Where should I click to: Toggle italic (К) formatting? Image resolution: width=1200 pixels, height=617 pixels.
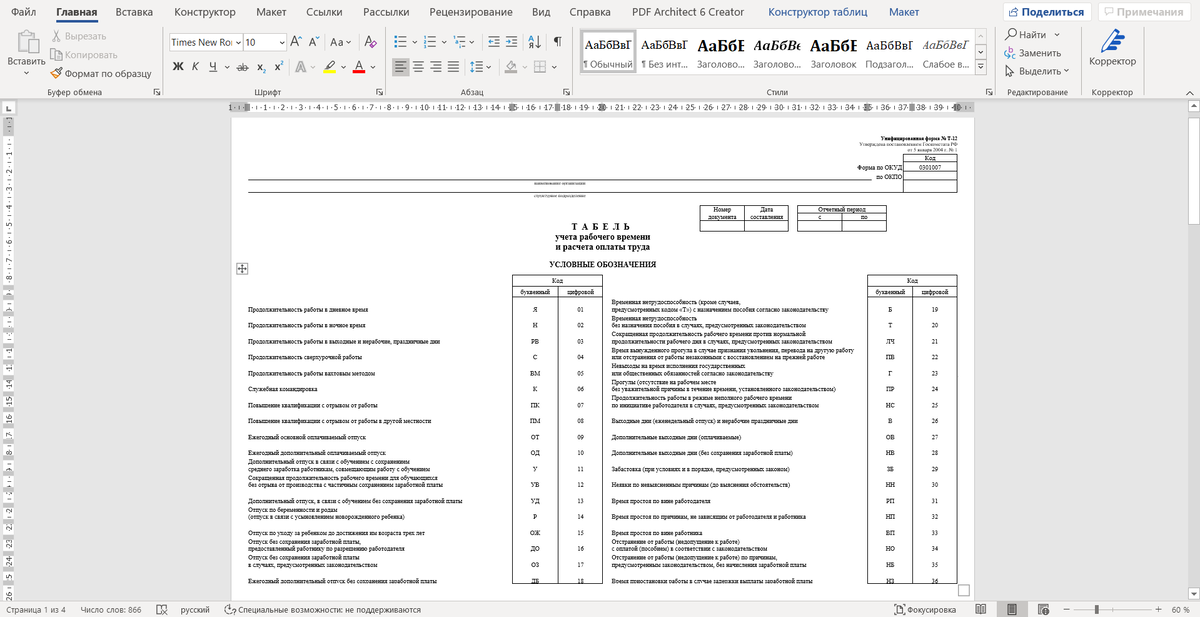tap(196, 67)
